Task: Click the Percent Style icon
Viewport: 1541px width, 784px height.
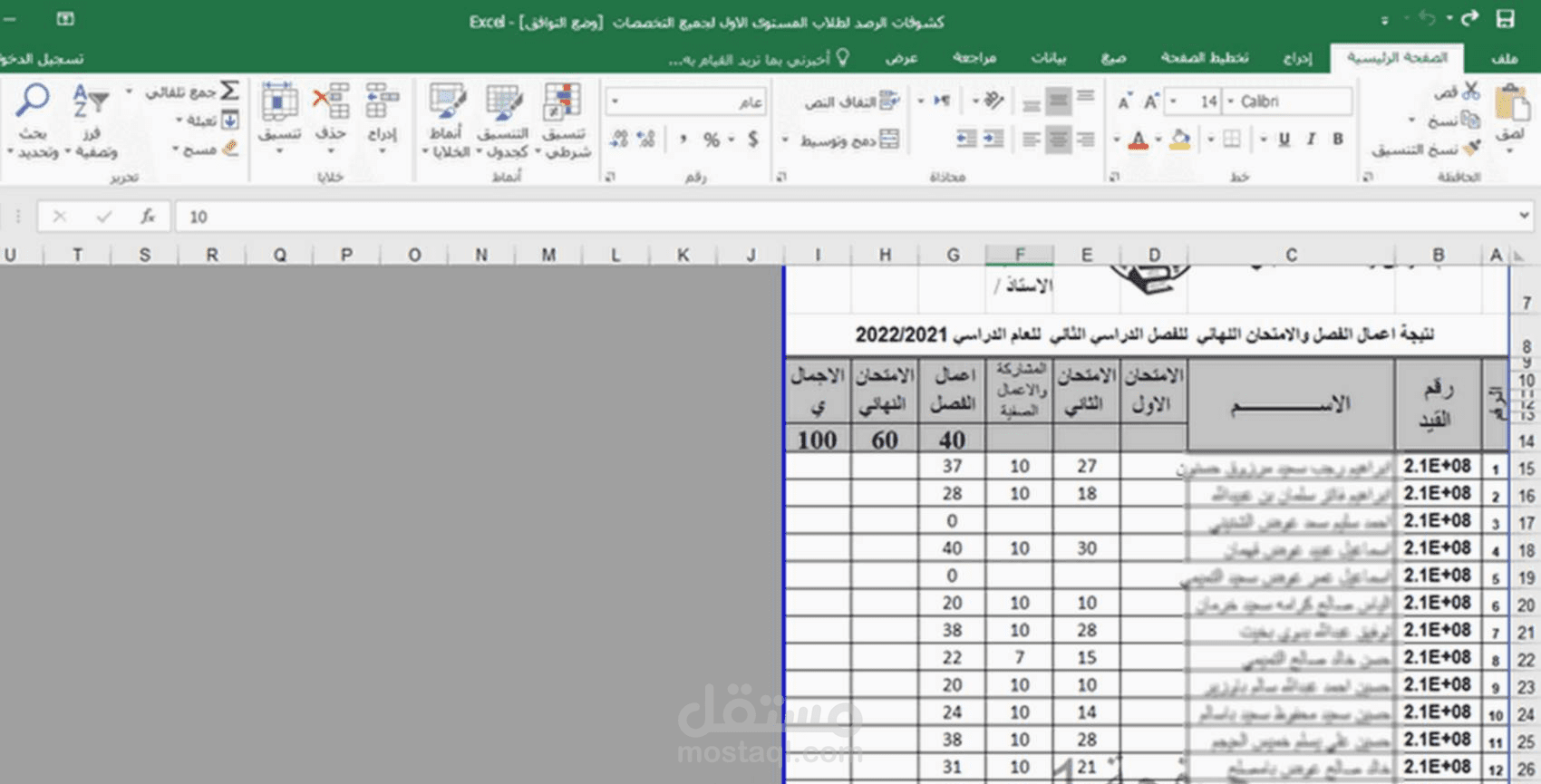Action: [712, 140]
